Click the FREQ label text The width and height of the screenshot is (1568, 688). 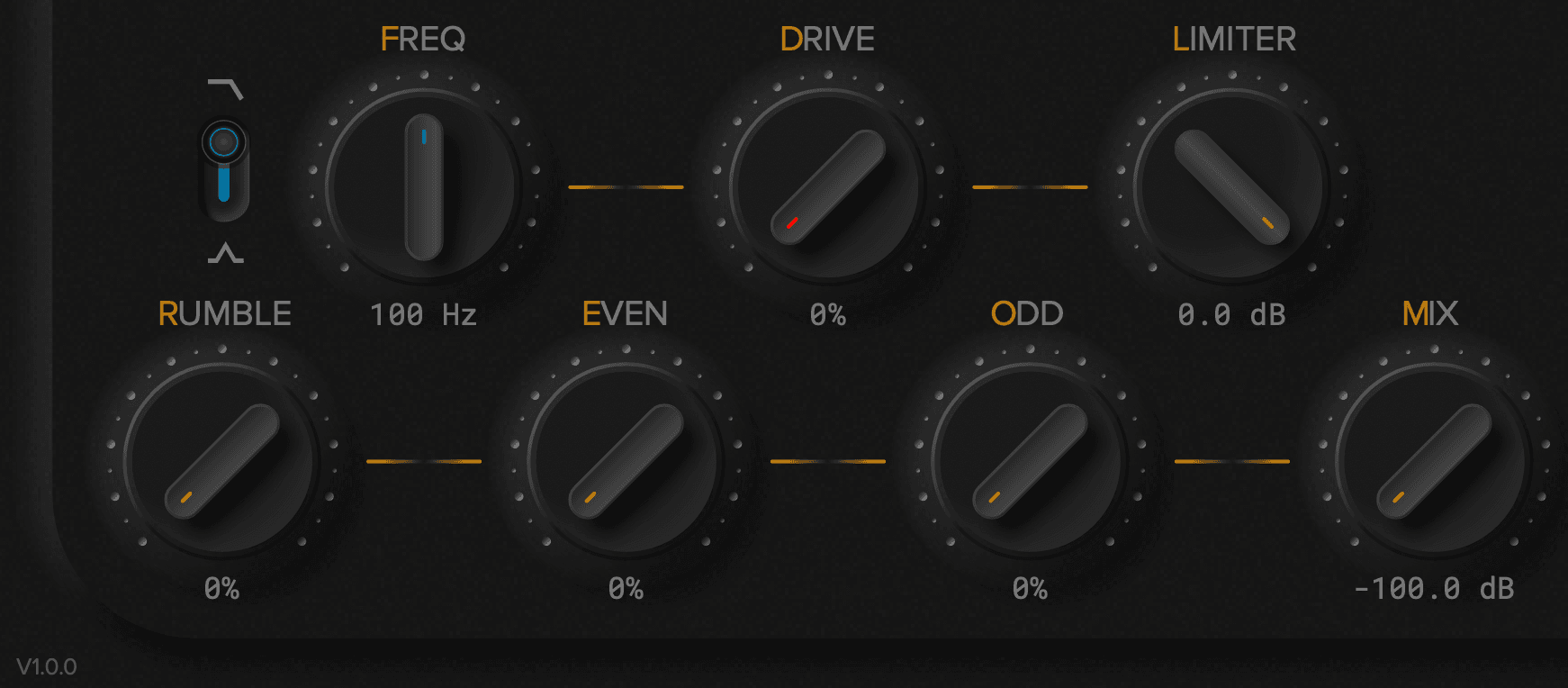423,40
